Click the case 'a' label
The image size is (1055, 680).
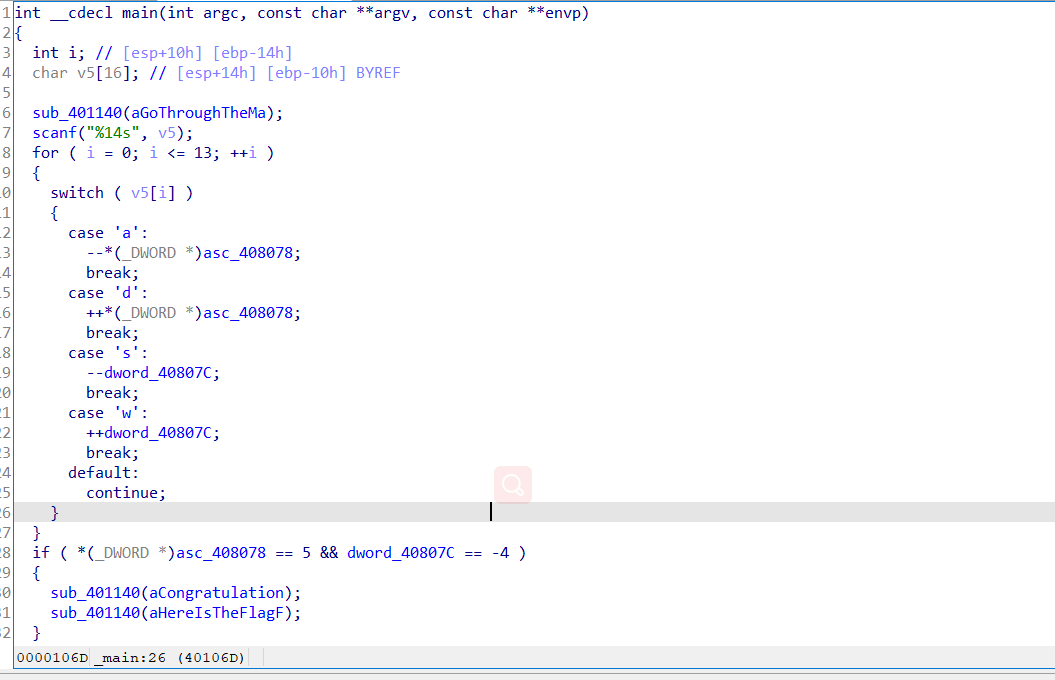point(104,233)
